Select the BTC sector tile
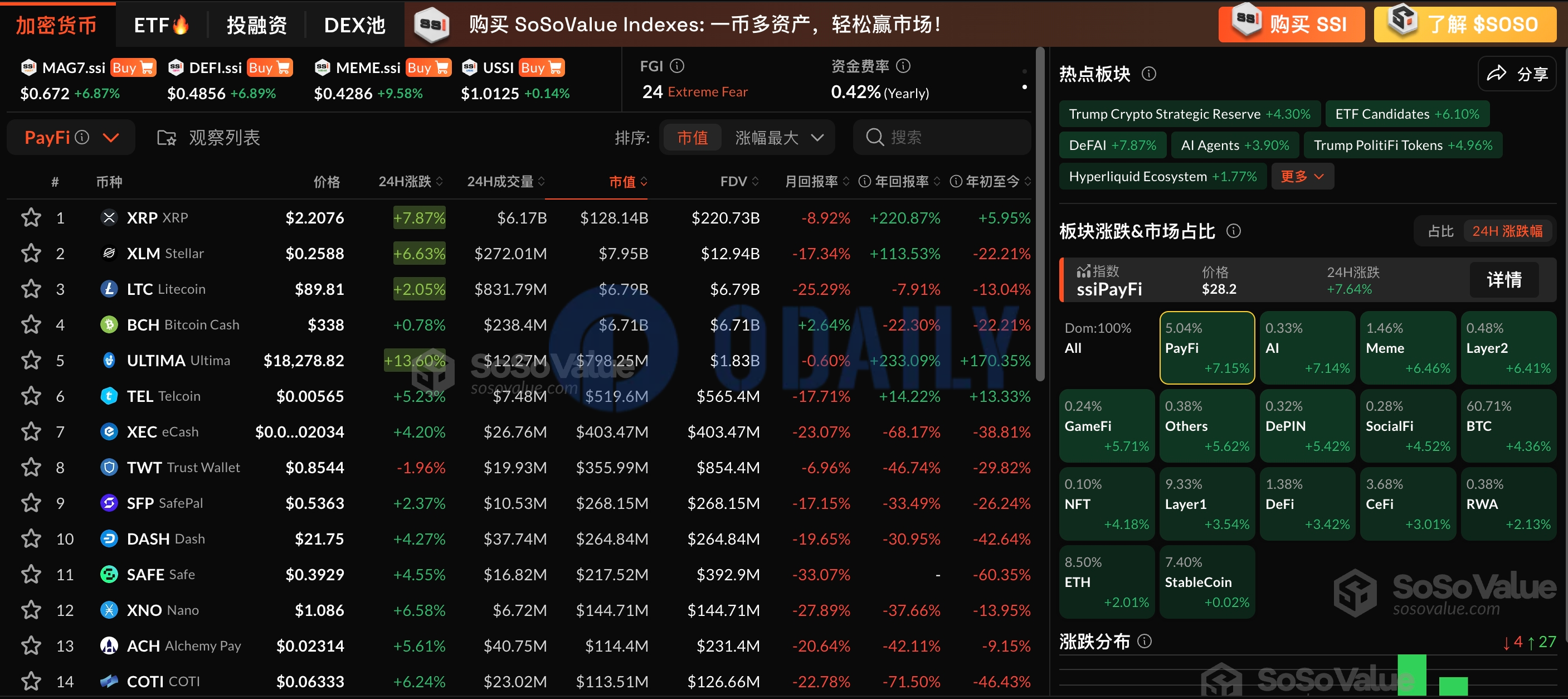1568x699 pixels. (1508, 426)
